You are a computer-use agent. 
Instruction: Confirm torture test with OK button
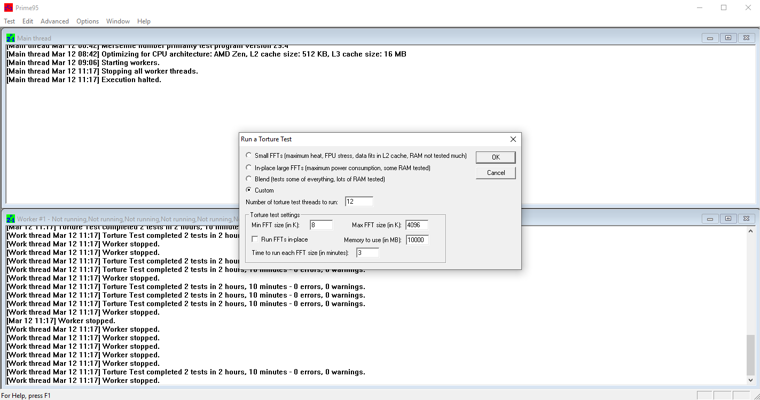click(495, 157)
